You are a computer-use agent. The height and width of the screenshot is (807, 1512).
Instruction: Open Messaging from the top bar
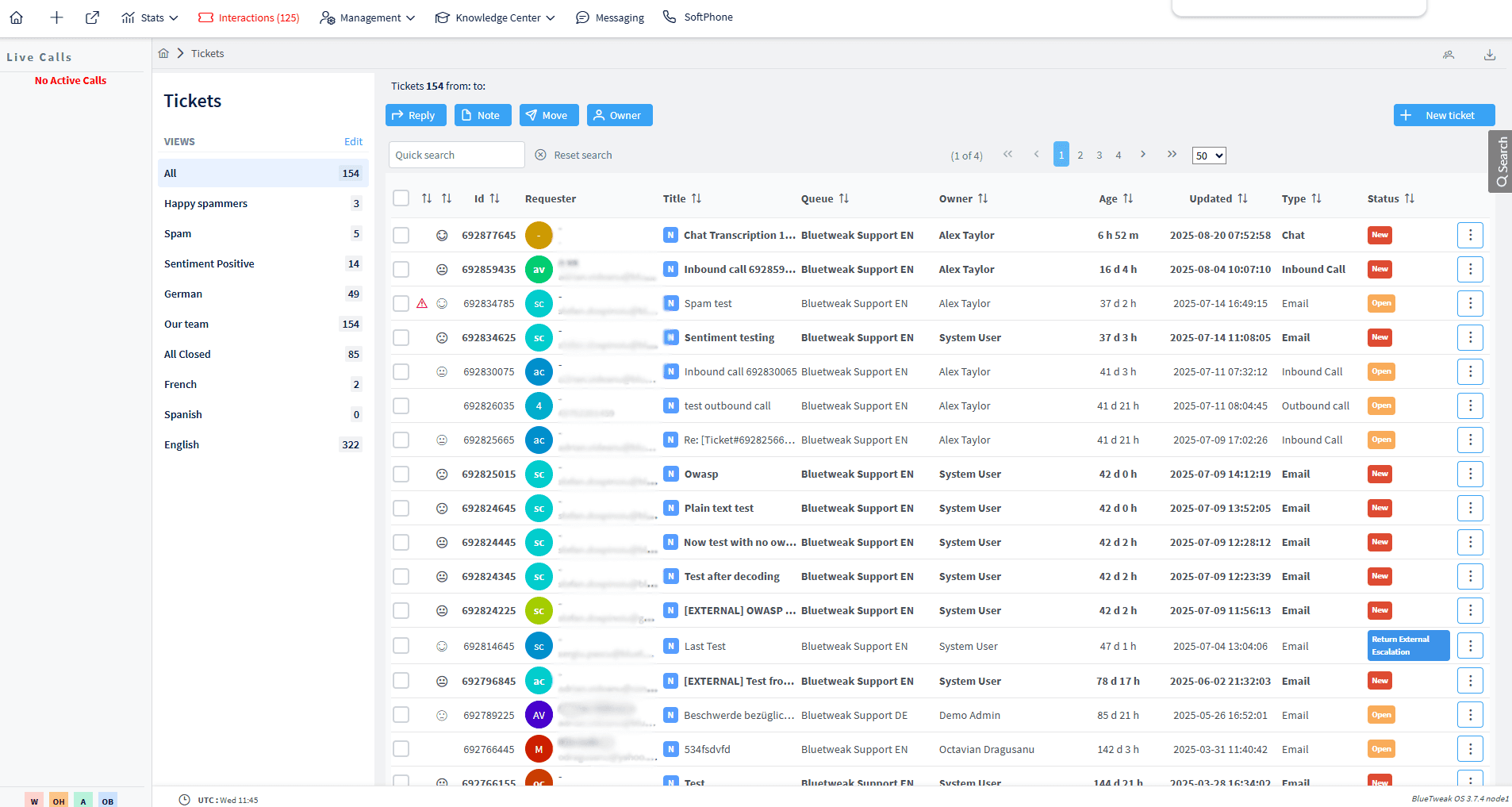pyautogui.click(x=609, y=17)
